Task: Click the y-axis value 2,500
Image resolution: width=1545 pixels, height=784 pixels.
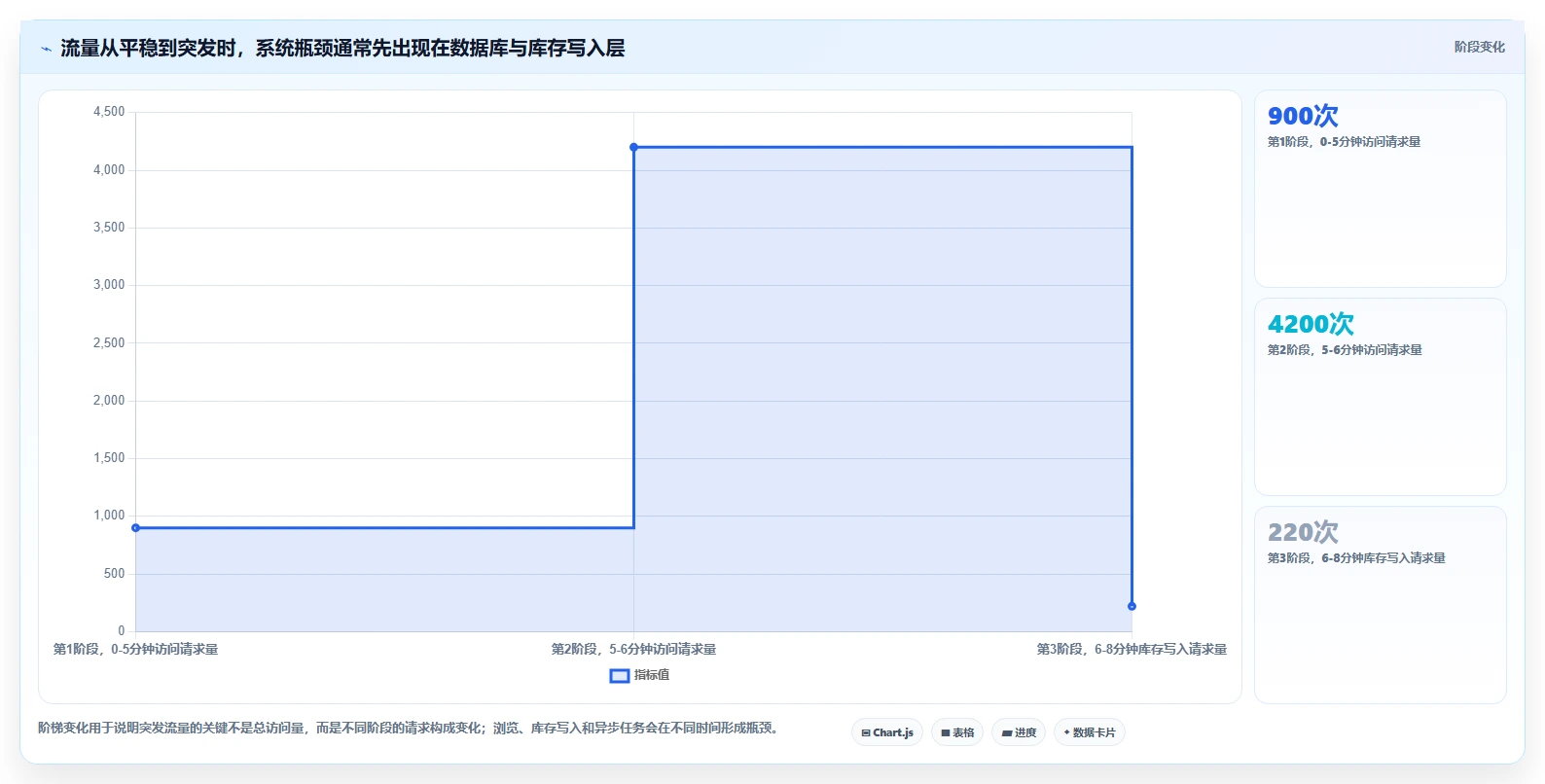Action: pyautogui.click(x=109, y=343)
